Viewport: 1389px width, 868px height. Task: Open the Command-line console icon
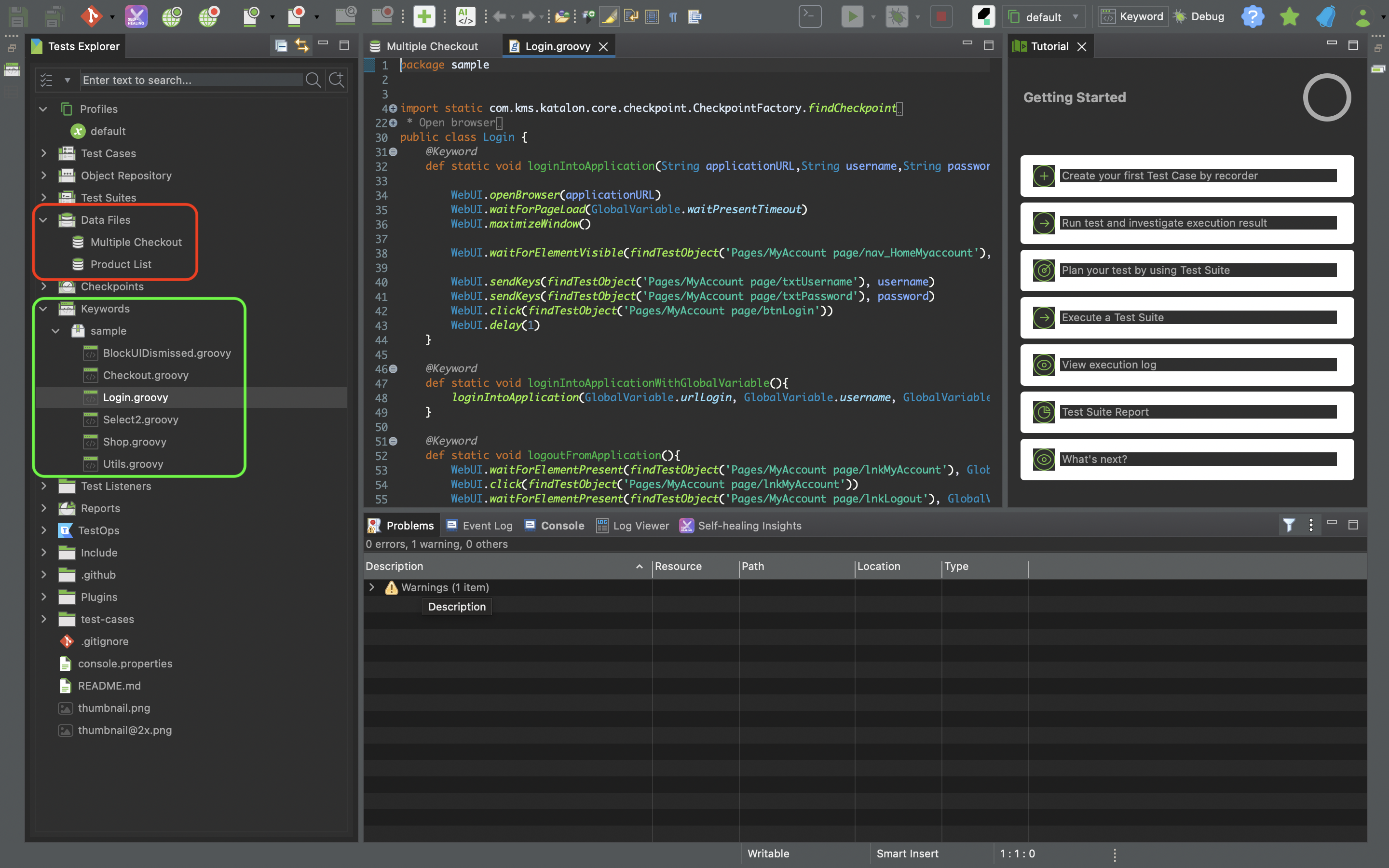coord(810,16)
